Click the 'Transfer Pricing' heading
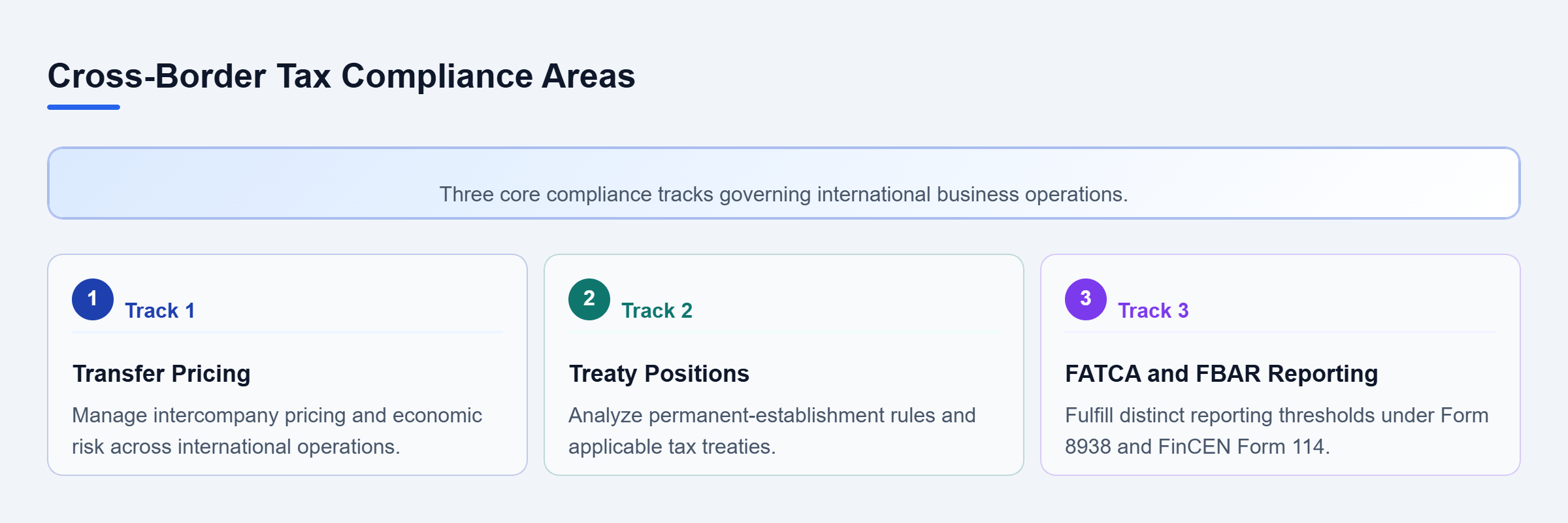Screen dimensions: 1568x523 [161, 374]
